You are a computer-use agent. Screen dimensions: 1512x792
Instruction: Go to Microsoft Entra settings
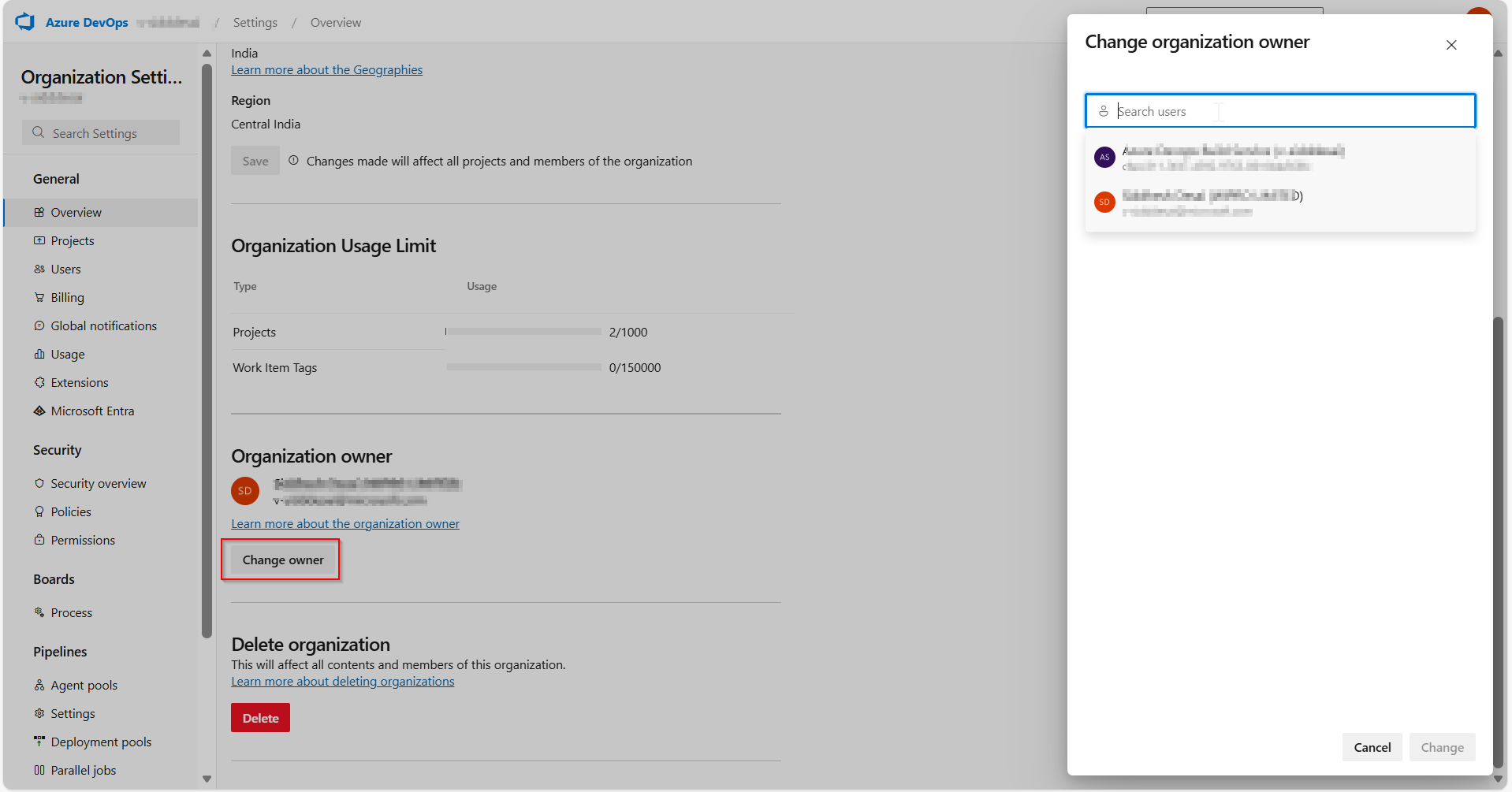[x=101, y=411]
